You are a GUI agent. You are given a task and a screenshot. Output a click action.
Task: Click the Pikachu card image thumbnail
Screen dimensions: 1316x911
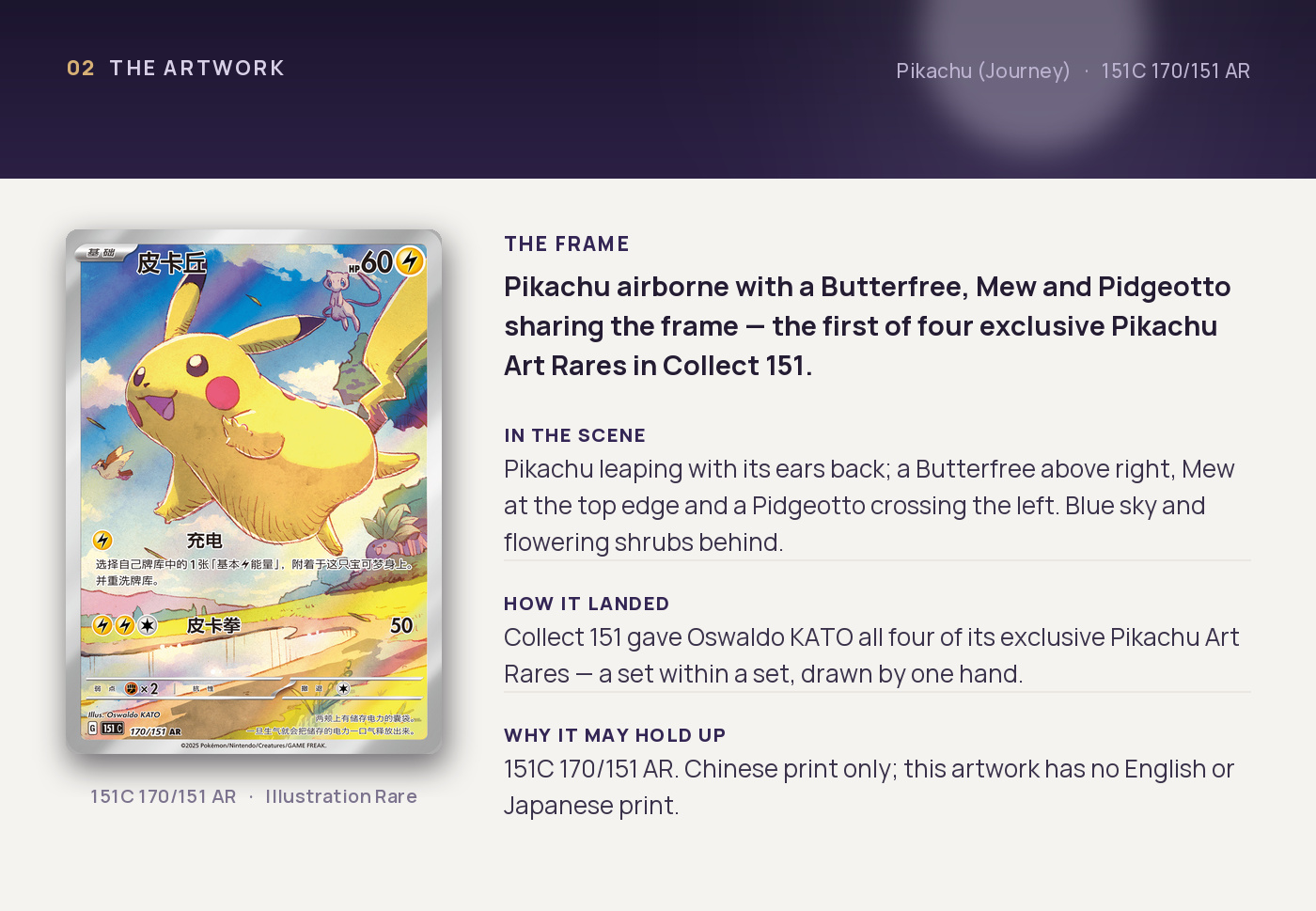point(254,492)
